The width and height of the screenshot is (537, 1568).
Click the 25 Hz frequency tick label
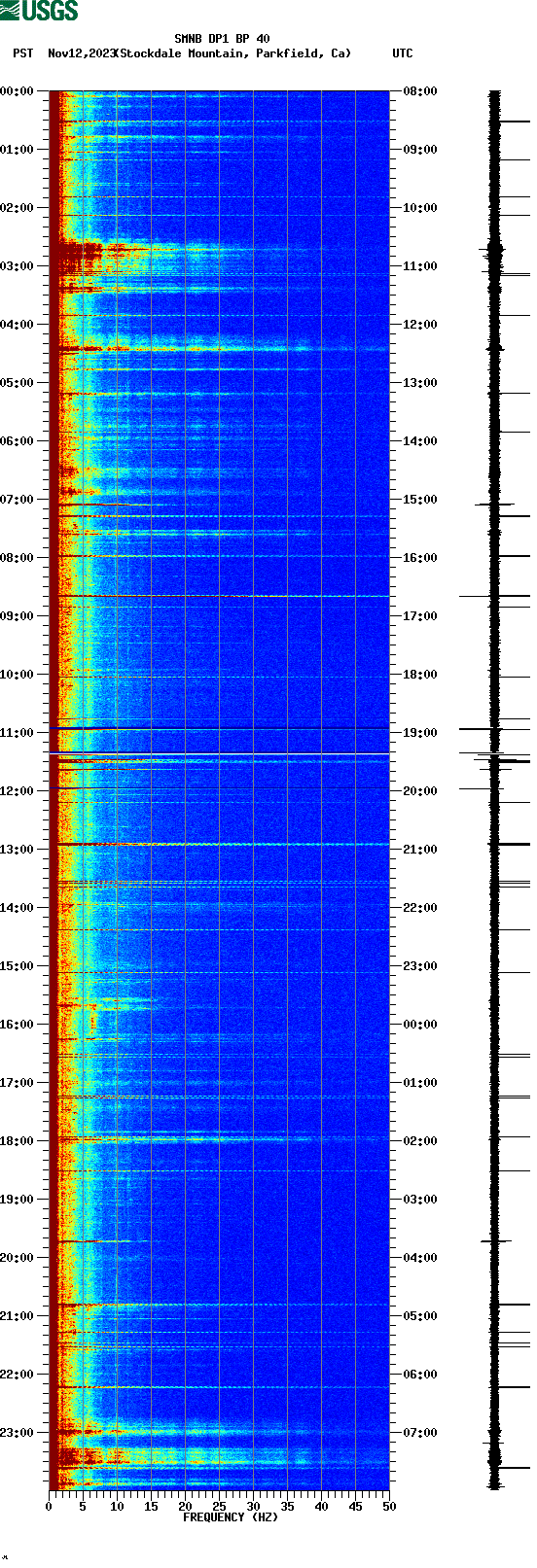click(x=219, y=1507)
